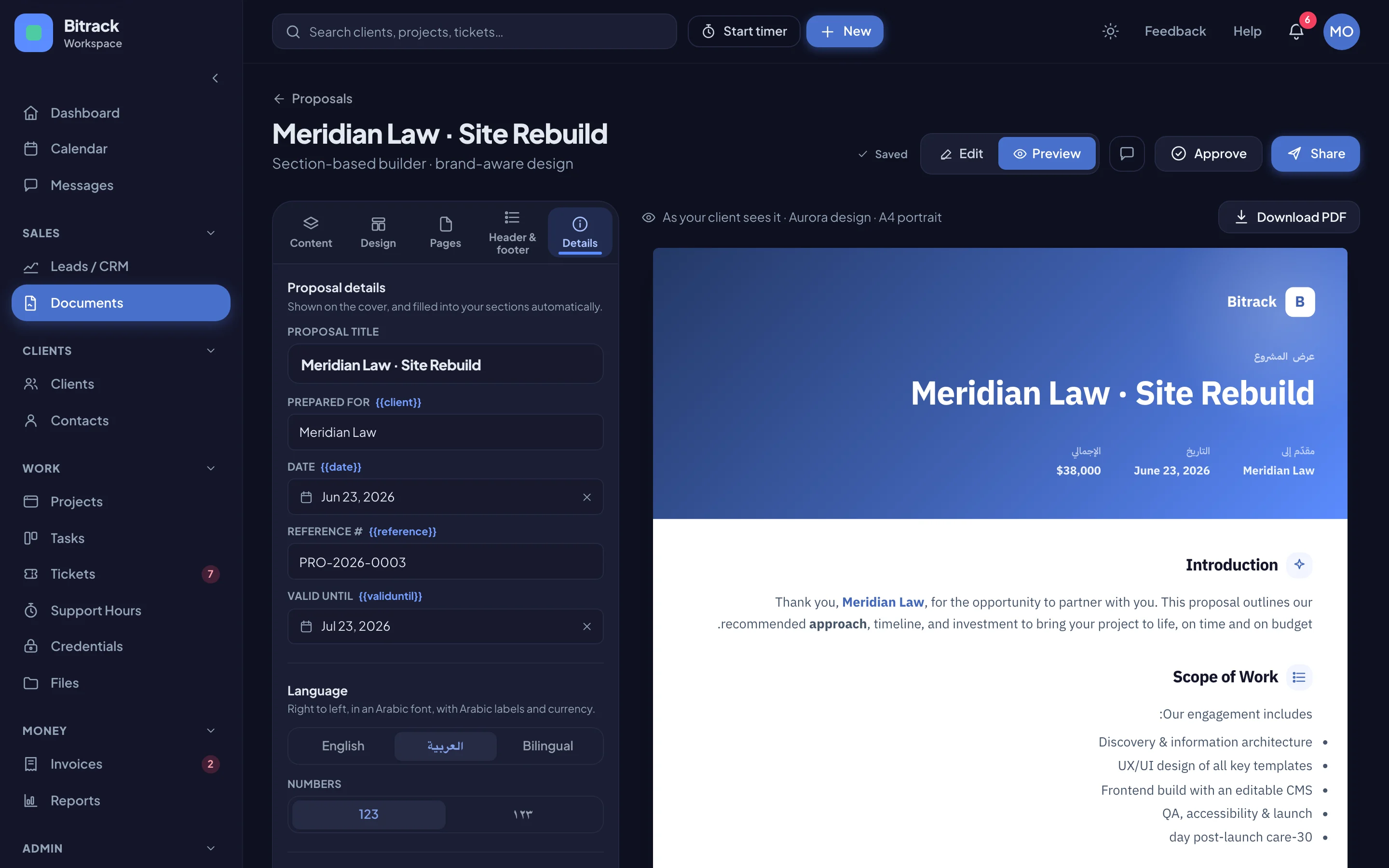Go back to Proposals

point(313,99)
